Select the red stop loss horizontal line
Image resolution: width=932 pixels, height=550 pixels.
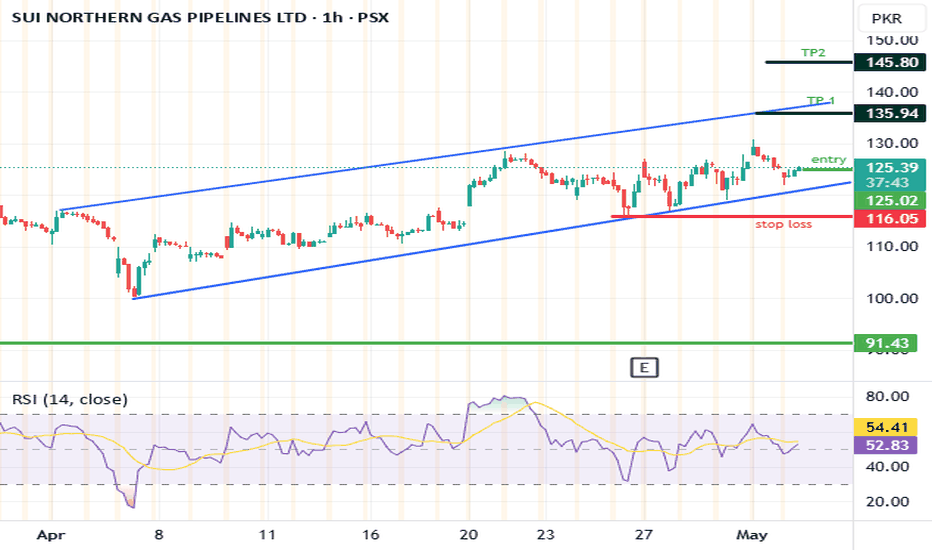(732, 216)
